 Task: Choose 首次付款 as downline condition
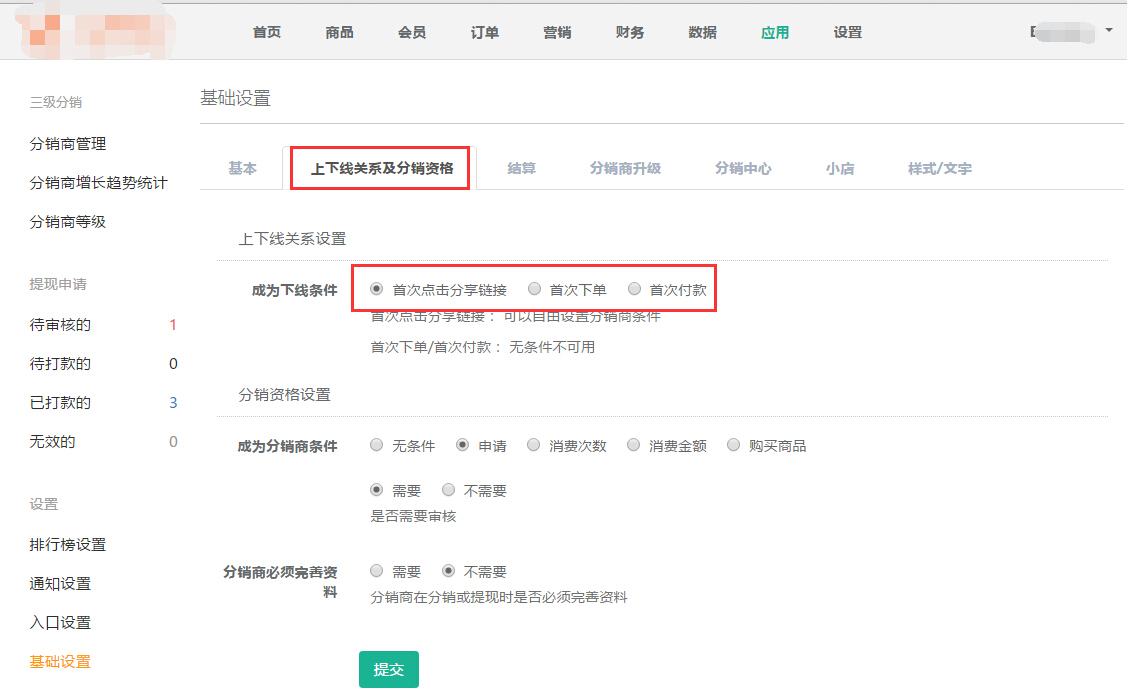(634, 289)
